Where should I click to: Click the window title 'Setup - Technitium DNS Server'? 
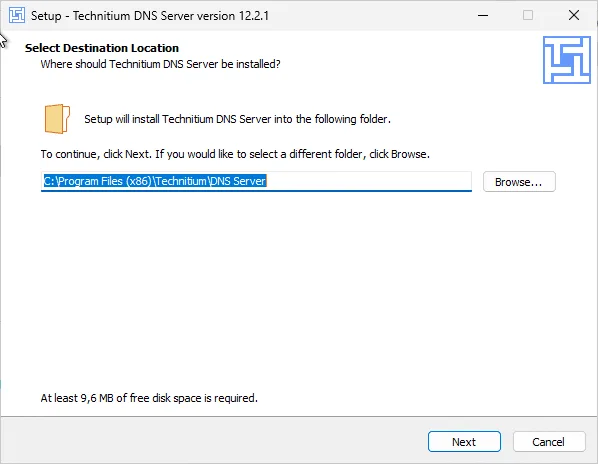click(x=150, y=16)
